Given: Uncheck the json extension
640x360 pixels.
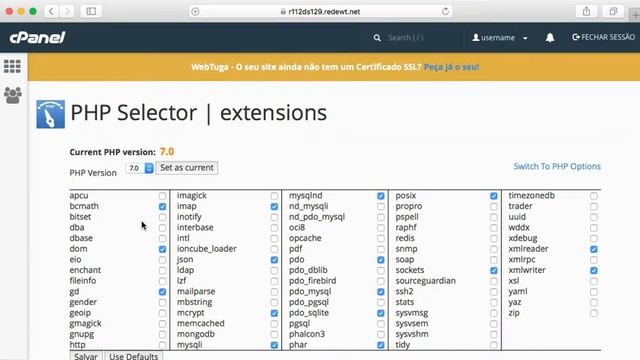Looking at the screenshot, I should click(274, 260).
